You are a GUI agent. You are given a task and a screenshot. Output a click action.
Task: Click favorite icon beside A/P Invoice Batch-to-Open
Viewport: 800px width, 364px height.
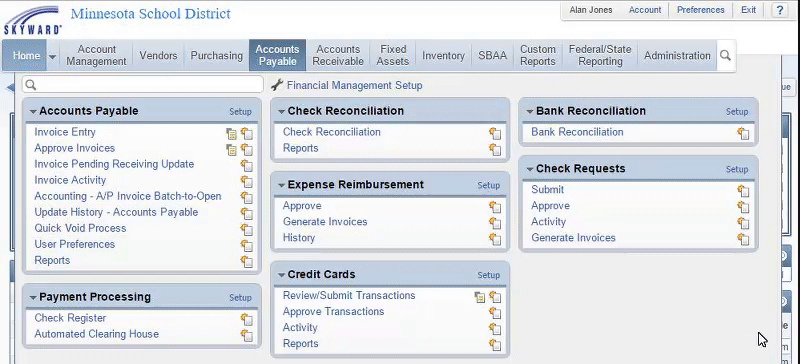click(x=247, y=198)
